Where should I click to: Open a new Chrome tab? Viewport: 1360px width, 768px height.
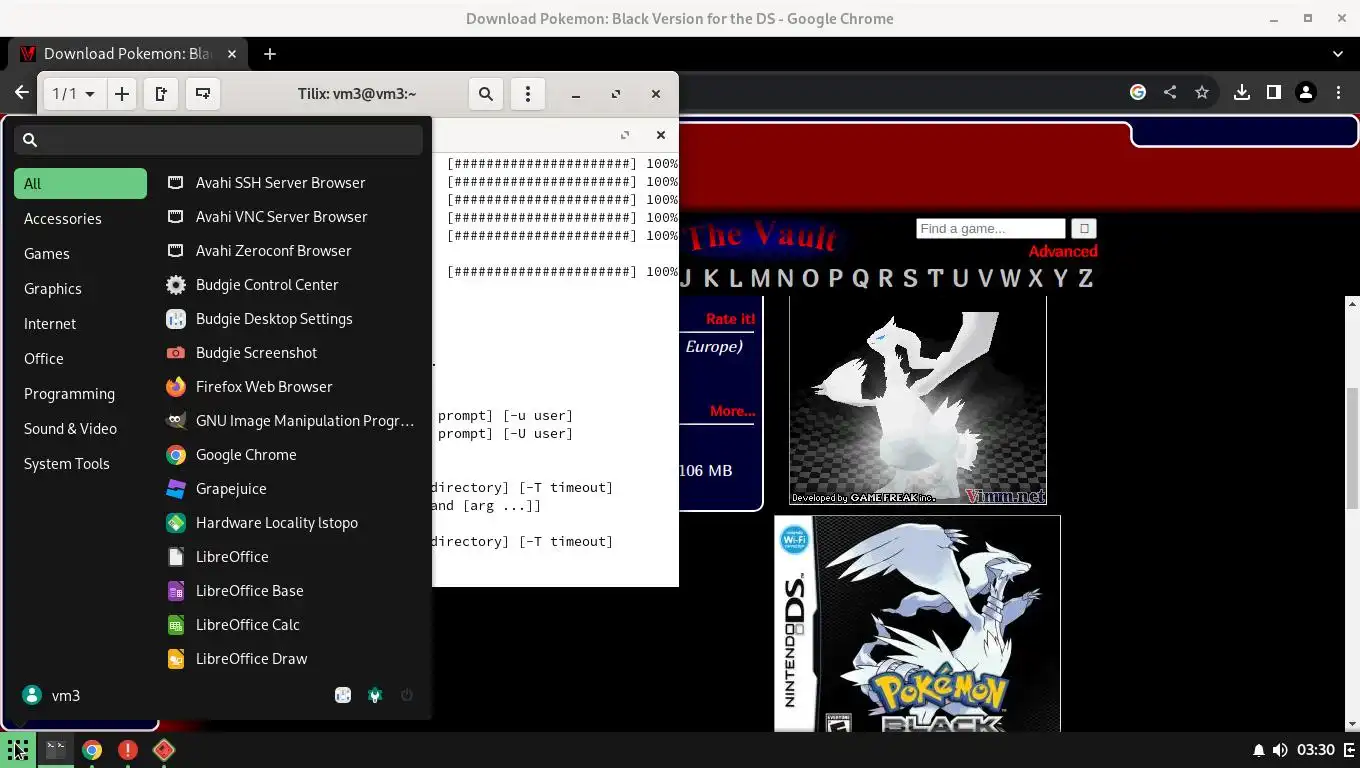point(270,54)
